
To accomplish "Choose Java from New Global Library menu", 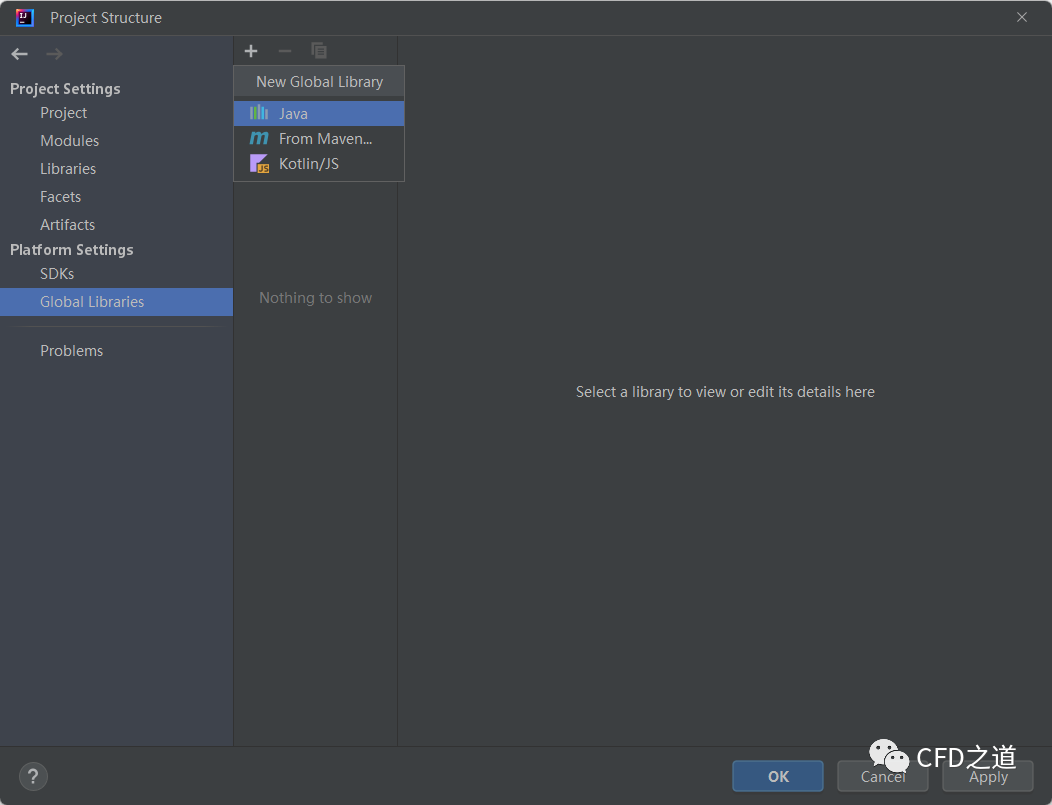I will pyautogui.click(x=319, y=113).
